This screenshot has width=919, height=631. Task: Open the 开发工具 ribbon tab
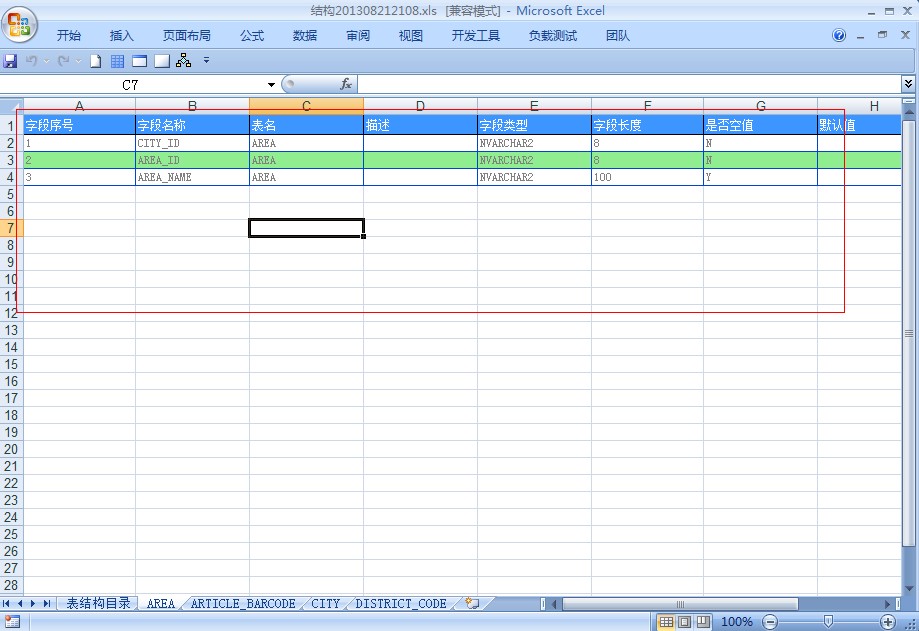pos(475,36)
